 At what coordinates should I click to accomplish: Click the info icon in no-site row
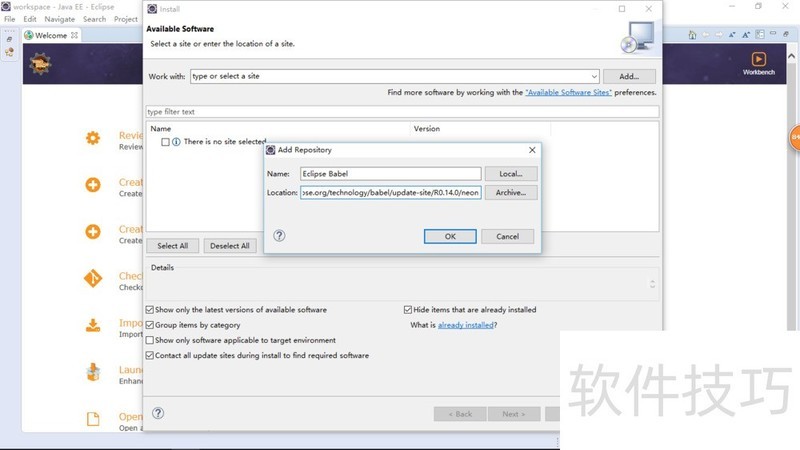point(176,142)
